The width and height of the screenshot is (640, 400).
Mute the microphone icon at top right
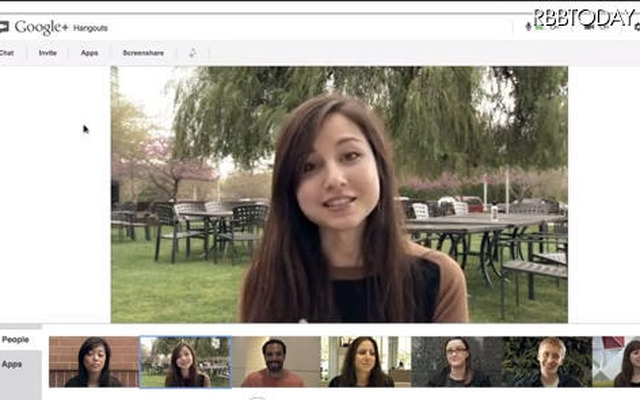click(528, 27)
